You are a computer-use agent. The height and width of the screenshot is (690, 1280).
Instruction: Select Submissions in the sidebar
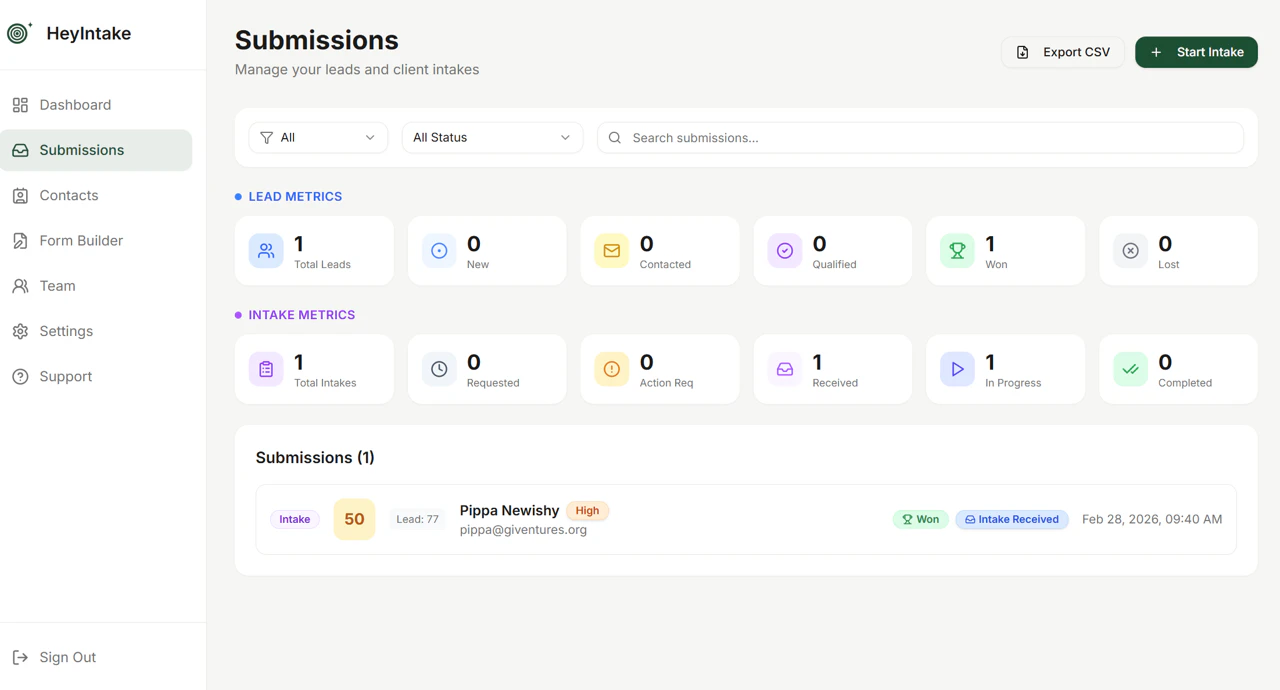coord(96,150)
